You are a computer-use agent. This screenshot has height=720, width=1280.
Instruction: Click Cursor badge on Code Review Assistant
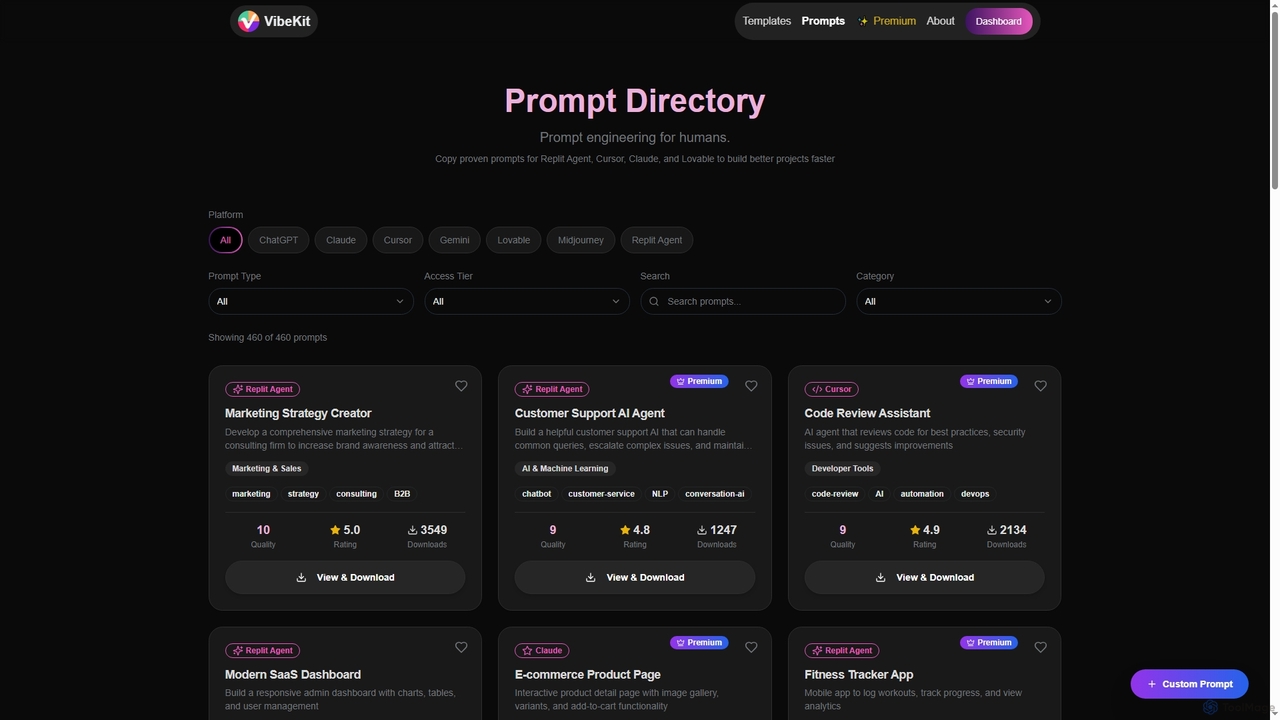[831, 389]
